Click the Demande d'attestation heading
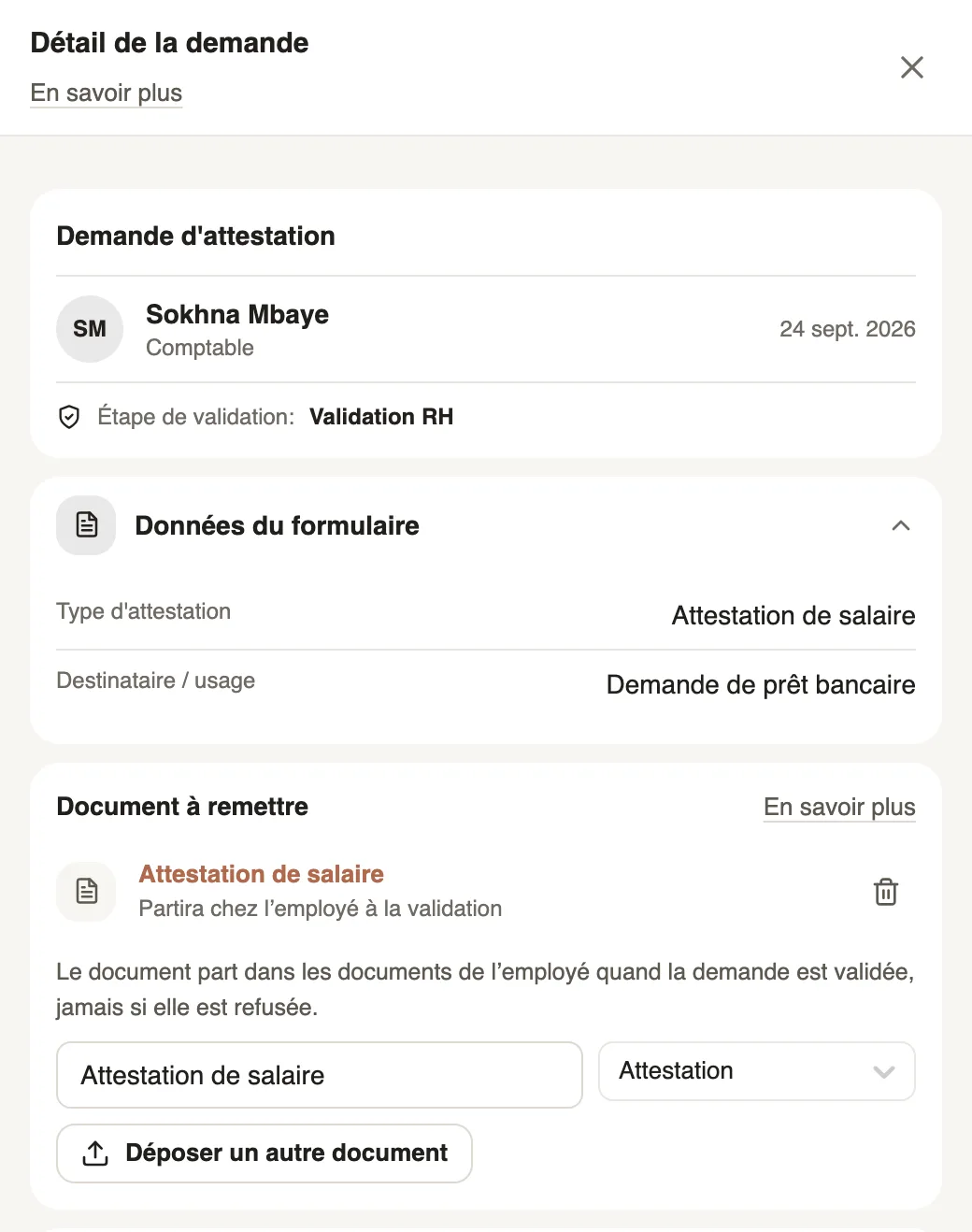 196,236
